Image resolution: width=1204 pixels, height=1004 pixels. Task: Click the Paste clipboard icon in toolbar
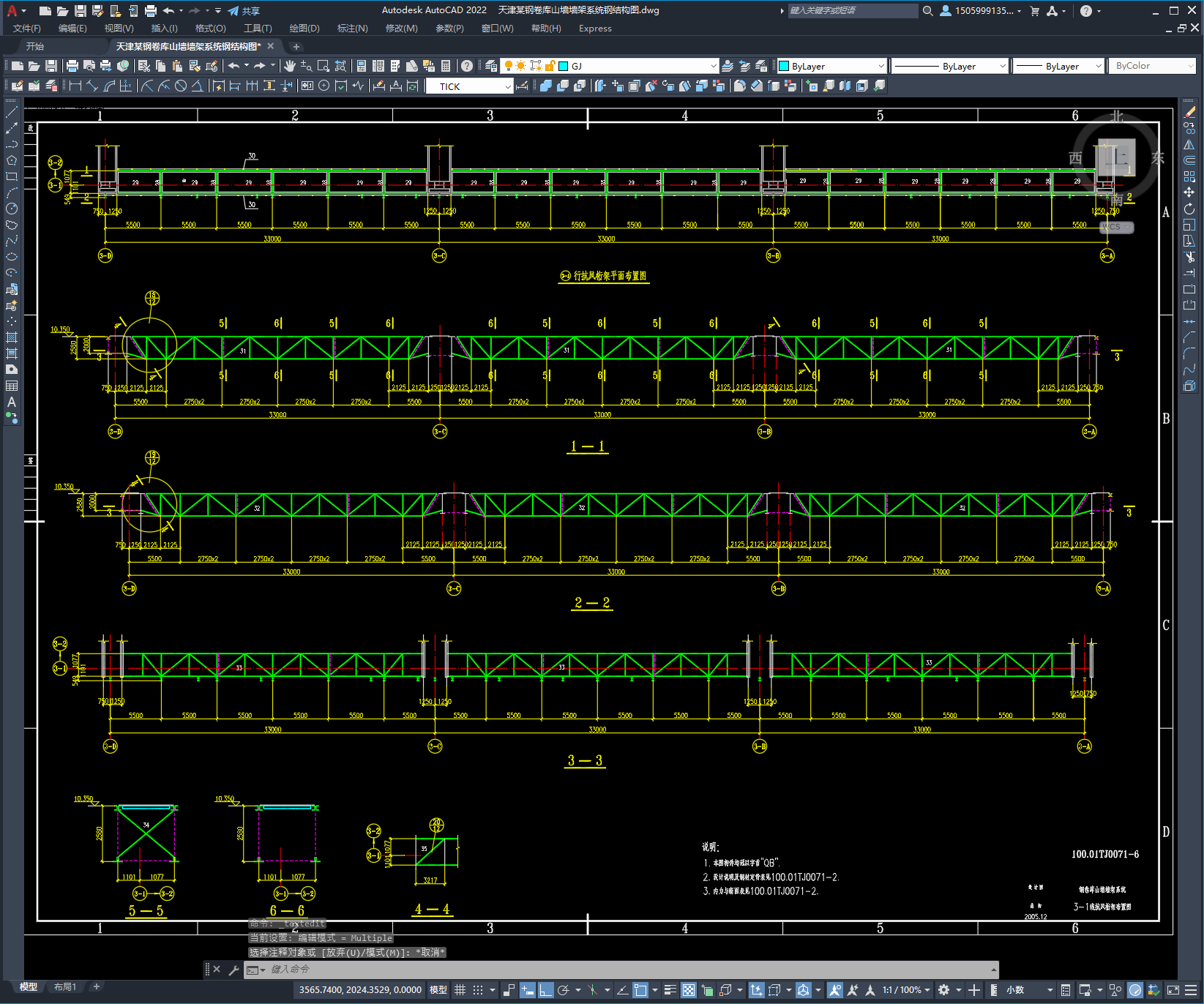coord(177,66)
